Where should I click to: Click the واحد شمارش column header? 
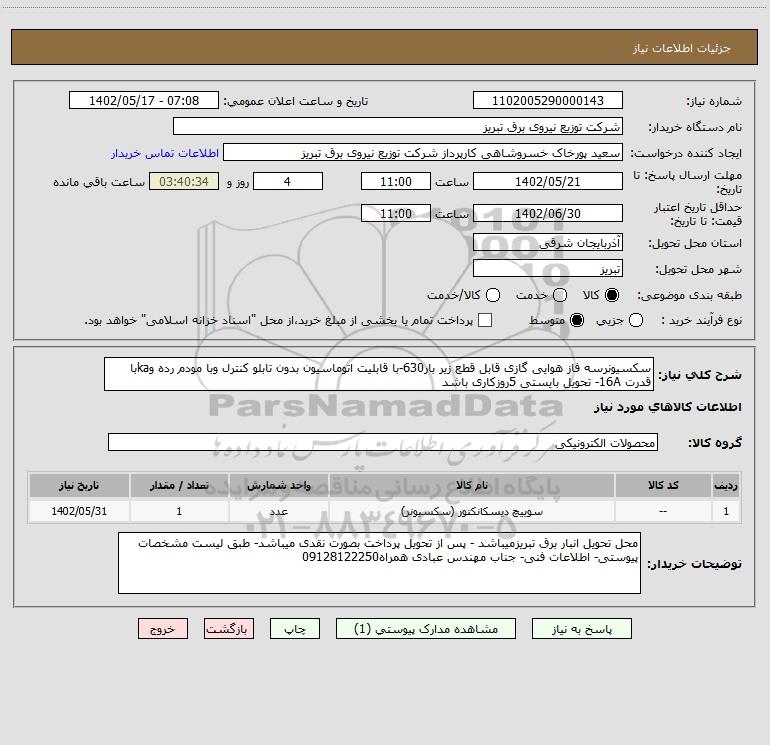pyautogui.click(x=278, y=485)
